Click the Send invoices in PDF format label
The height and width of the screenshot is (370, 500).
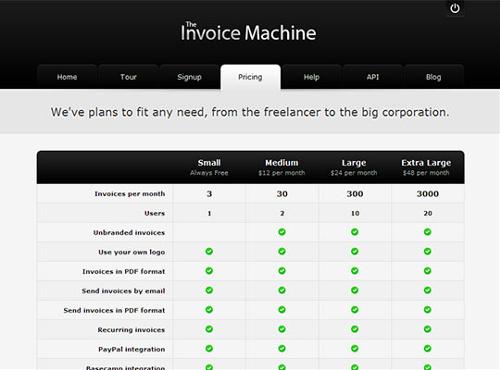coord(114,310)
